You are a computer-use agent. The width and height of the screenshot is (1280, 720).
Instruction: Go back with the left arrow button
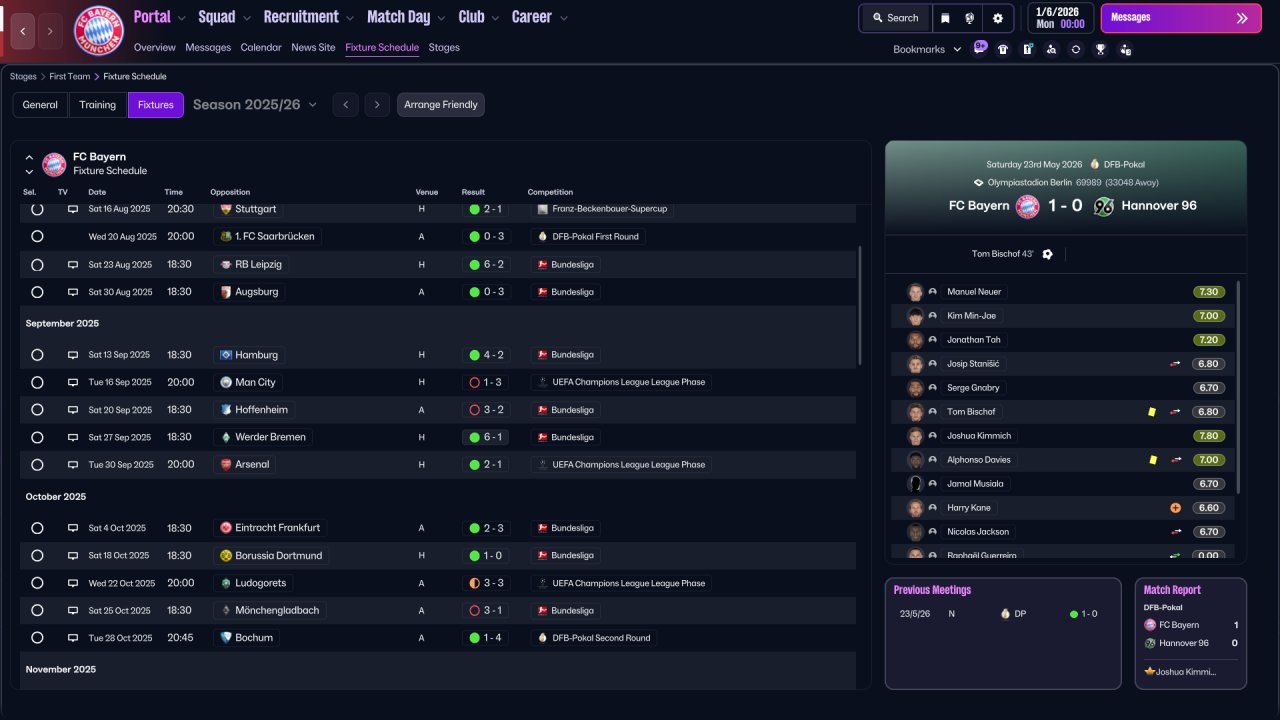pyautogui.click(x=23, y=31)
